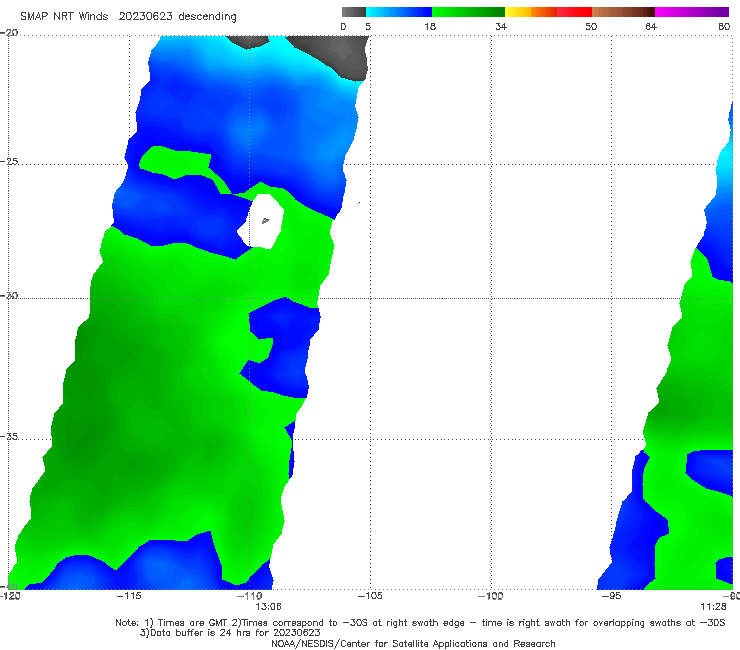Click the longitude label '-110'
This screenshot has width=740, height=650.
point(250,596)
